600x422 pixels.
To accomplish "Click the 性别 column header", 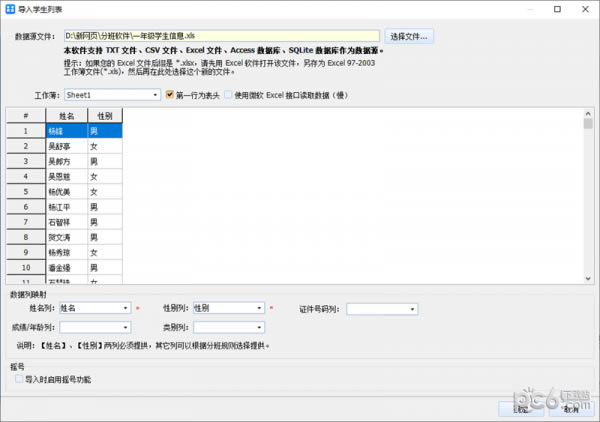I will point(104,116).
